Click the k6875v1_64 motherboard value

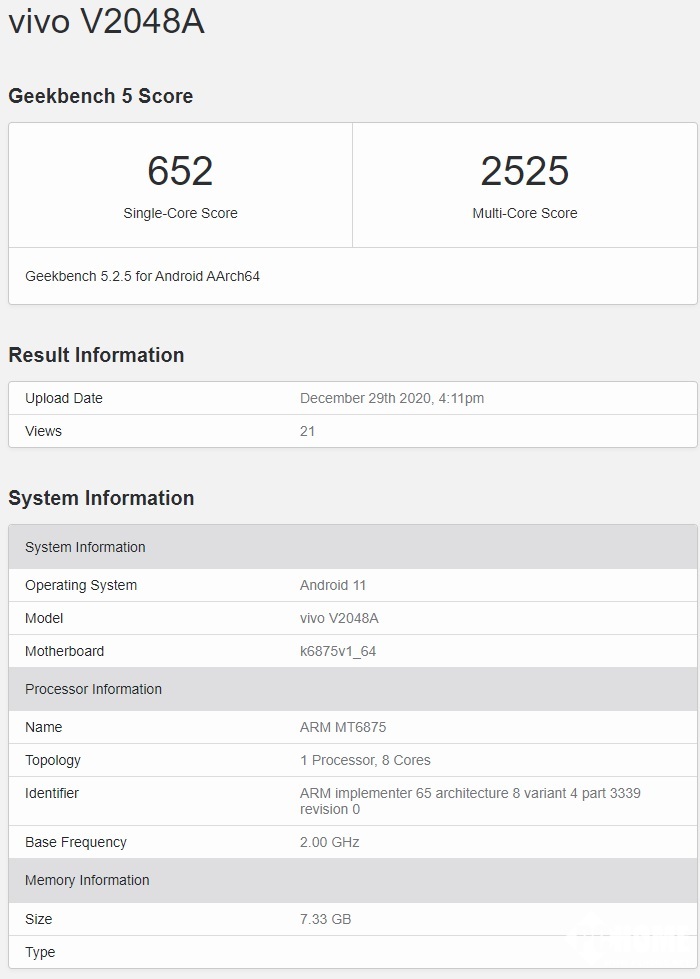(338, 651)
